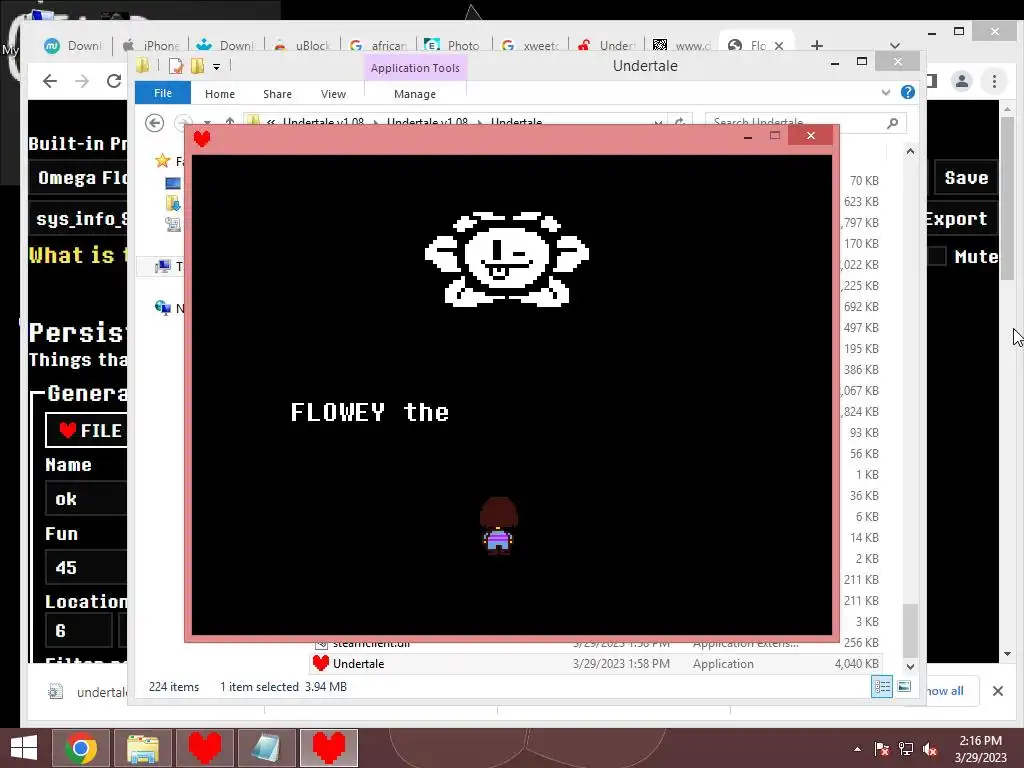Click the Location field containing 6
1024x768 pixels.
pos(78,630)
